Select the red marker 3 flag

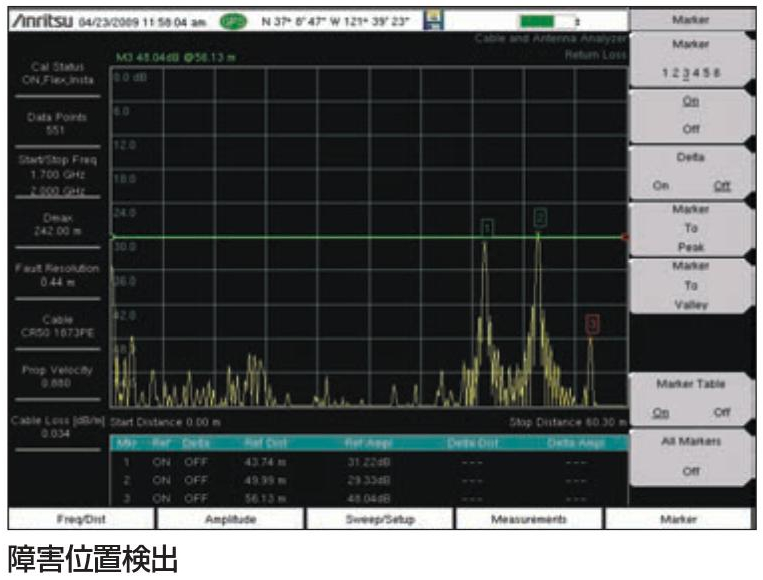point(592,322)
